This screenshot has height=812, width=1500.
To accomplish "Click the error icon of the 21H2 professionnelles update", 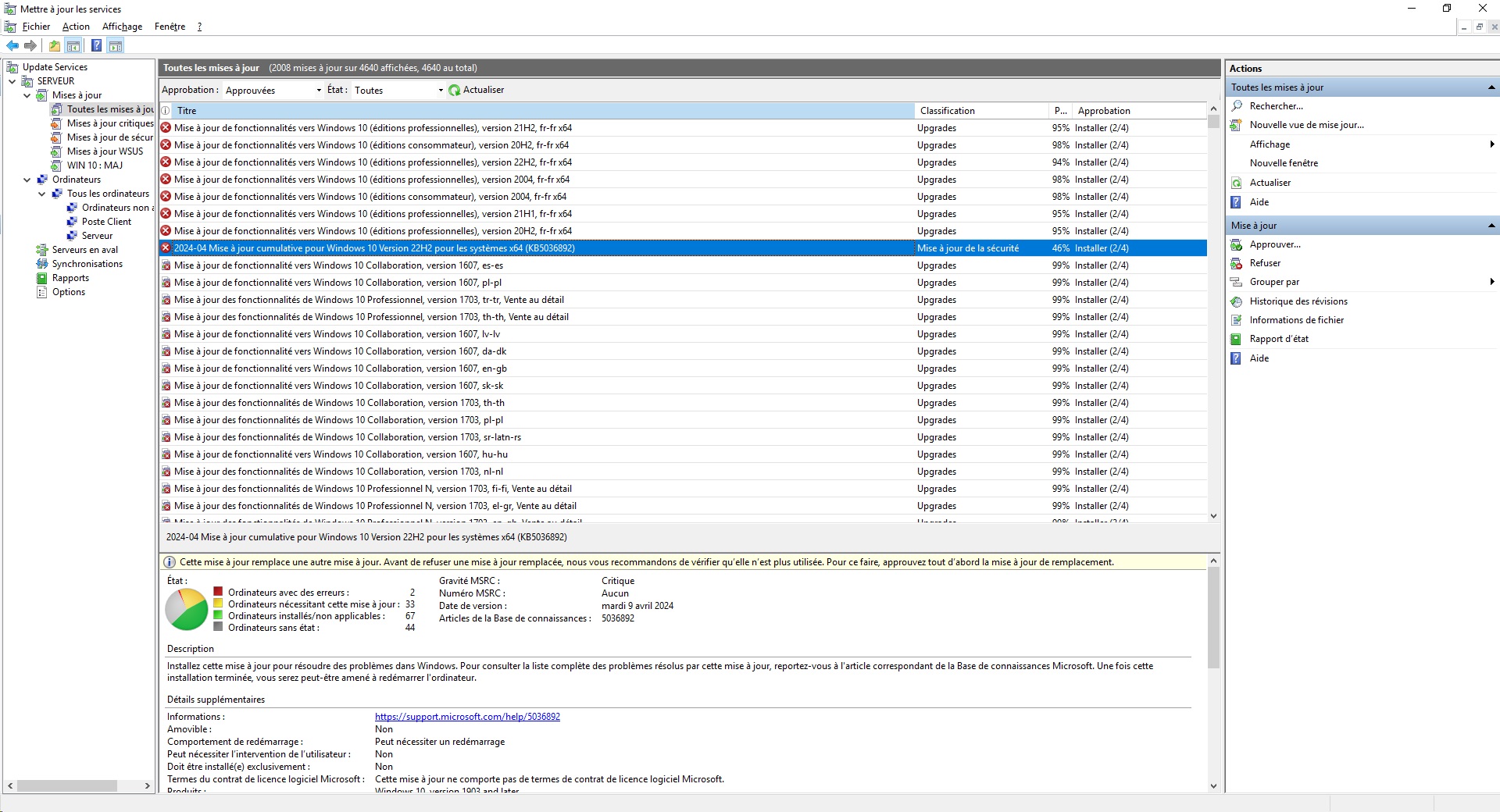I will coord(166,128).
